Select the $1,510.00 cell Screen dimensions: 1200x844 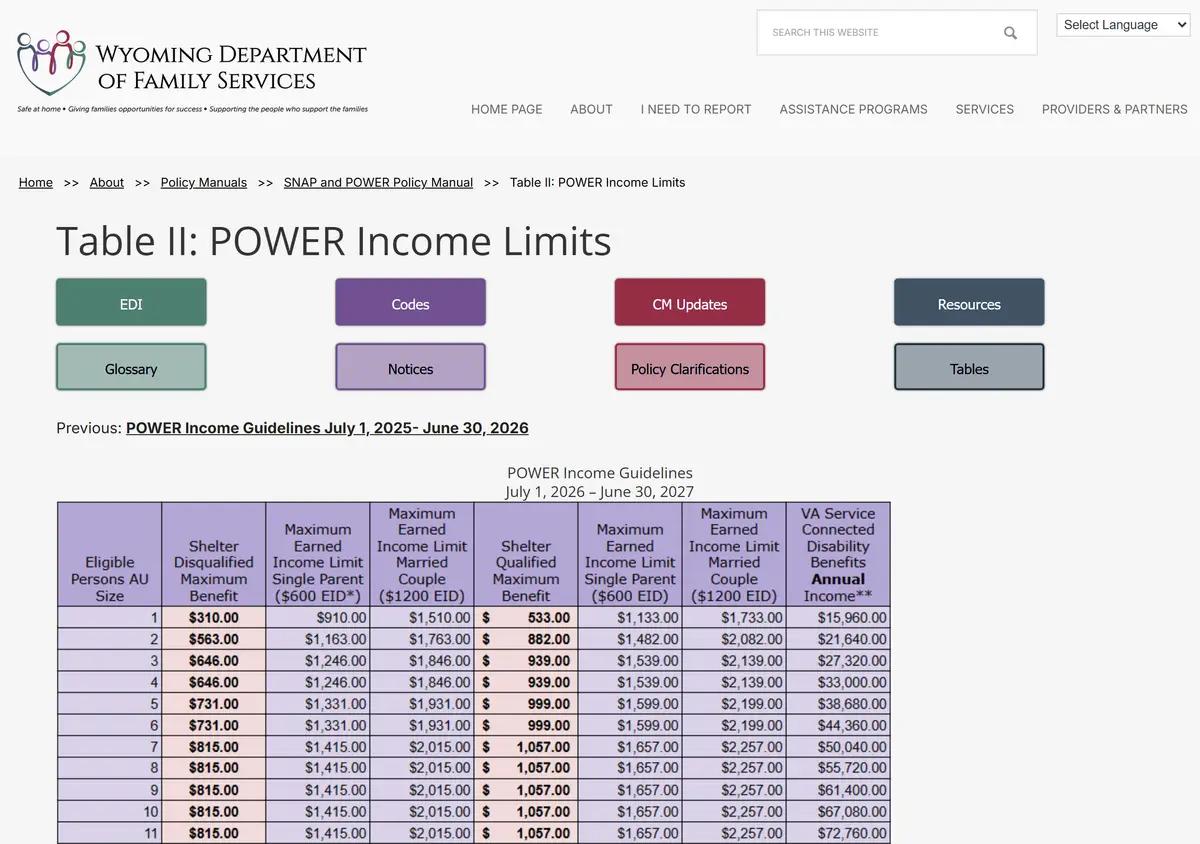coord(422,618)
